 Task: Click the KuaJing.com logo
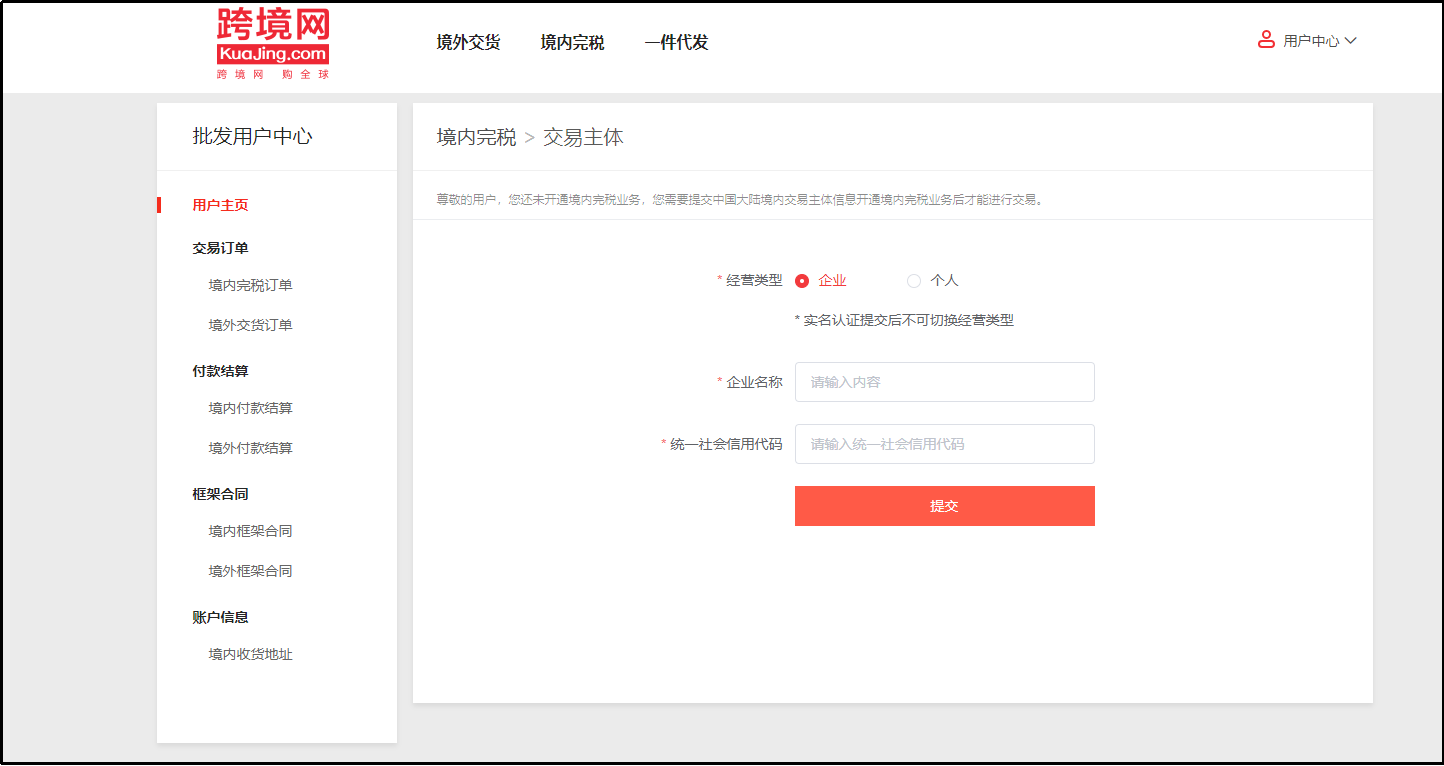(272, 44)
